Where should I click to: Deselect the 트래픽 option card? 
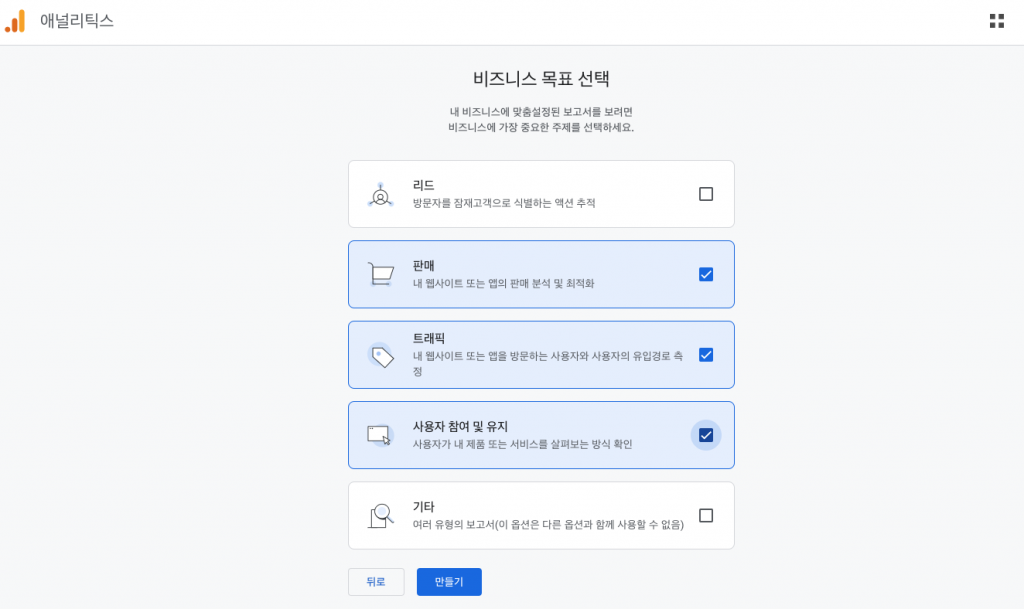pyautogui.click(x=540, y=354)
